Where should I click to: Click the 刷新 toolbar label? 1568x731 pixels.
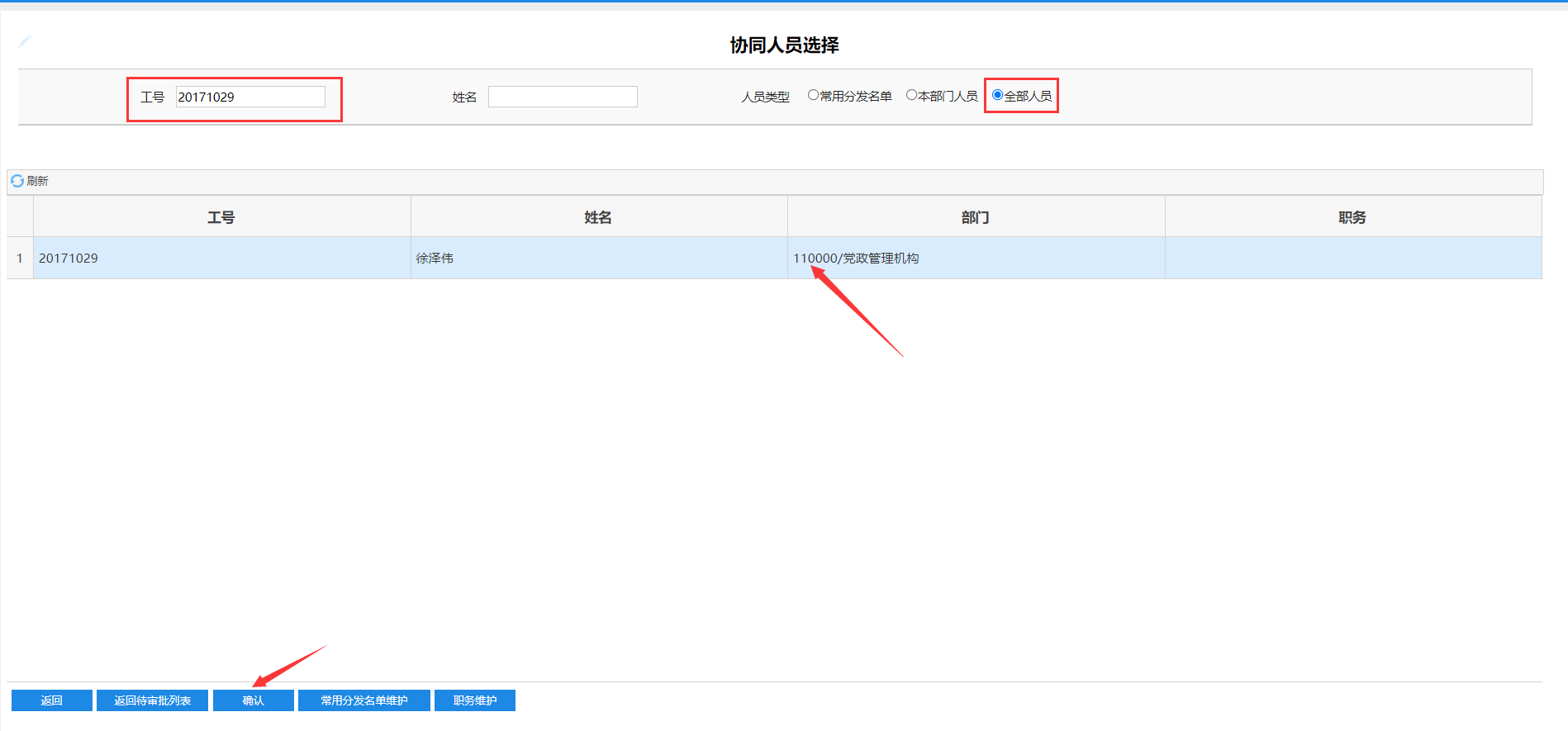37,181
